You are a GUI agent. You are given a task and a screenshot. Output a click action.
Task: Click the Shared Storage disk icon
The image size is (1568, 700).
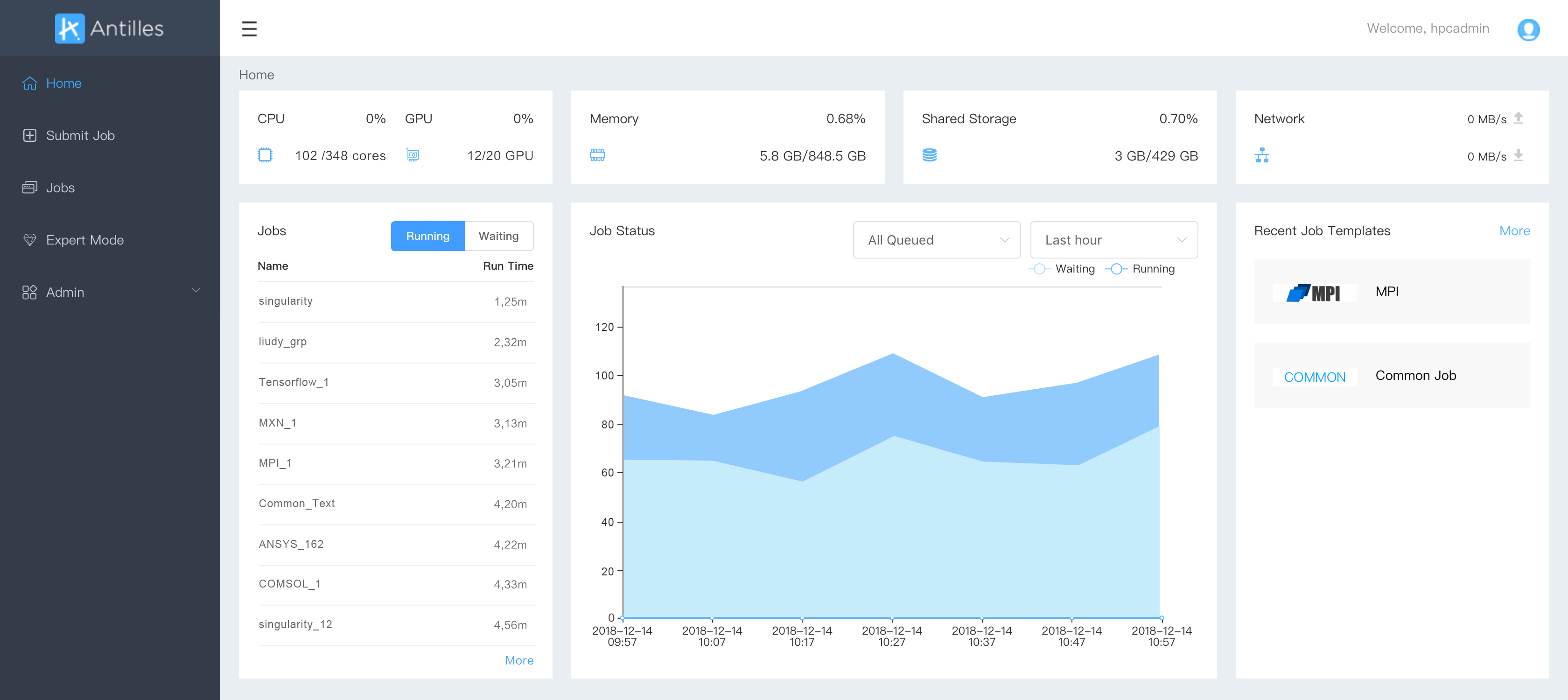[x=929, y=155]
